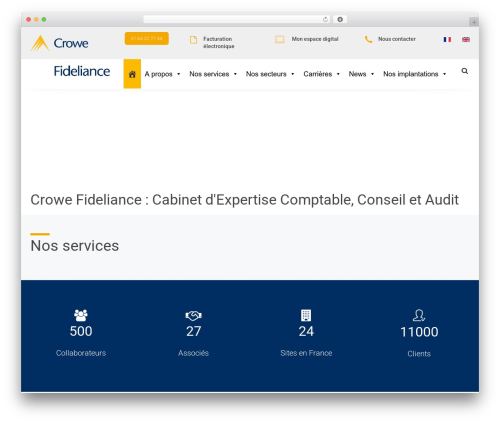Expand the News dropdown arrow
500x423 pixels.
372,74
